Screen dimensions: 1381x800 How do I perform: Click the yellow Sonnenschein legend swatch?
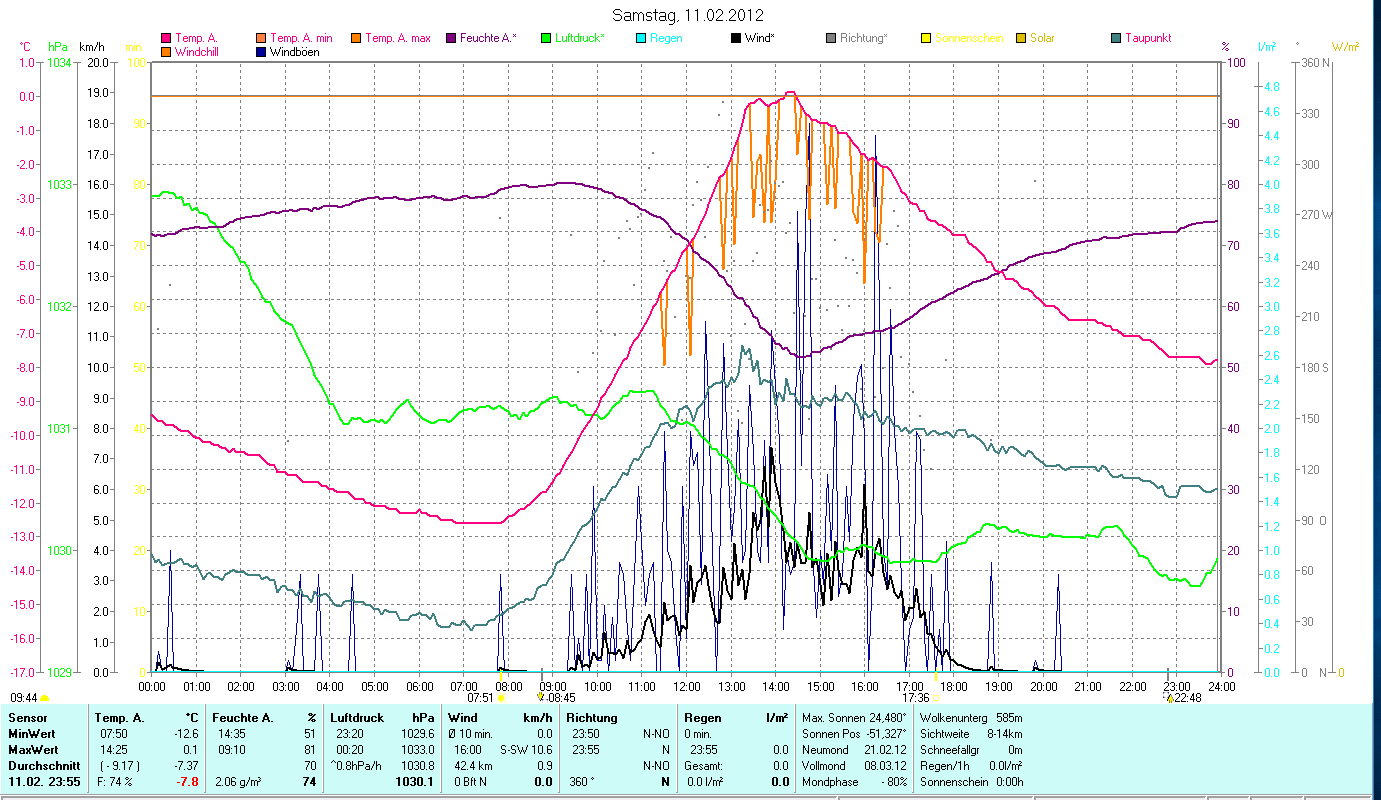[926, 39]
